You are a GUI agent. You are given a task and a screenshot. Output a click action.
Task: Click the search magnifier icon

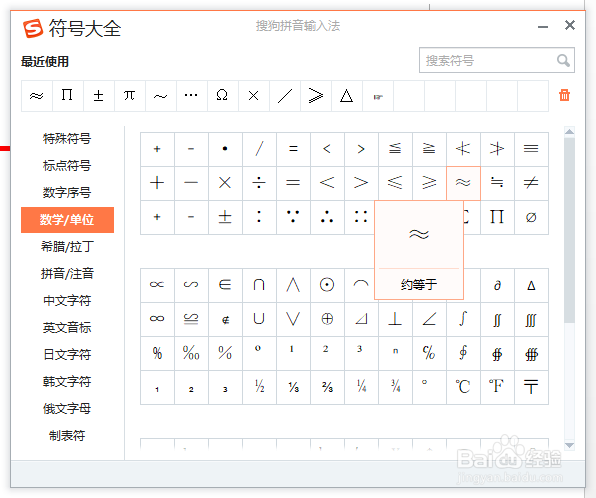click(x=563, y=60)
